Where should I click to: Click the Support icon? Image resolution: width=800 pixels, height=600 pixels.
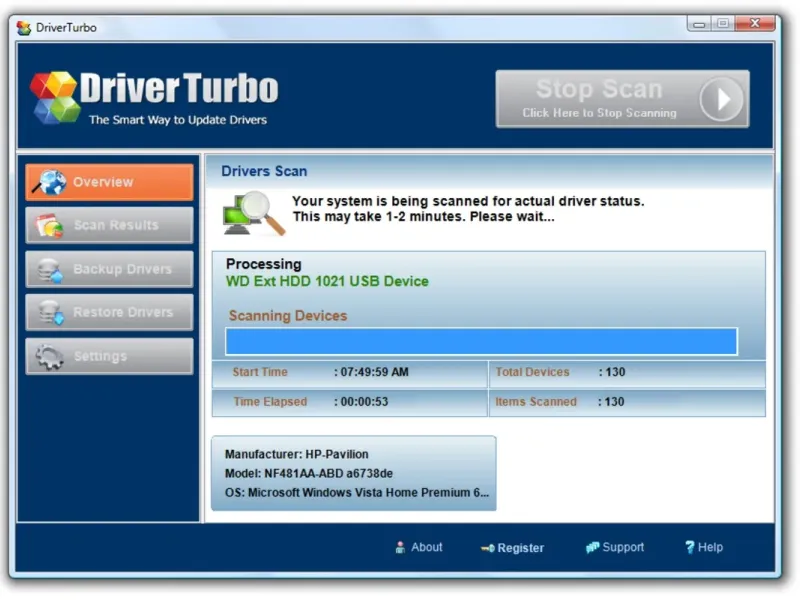592,547
